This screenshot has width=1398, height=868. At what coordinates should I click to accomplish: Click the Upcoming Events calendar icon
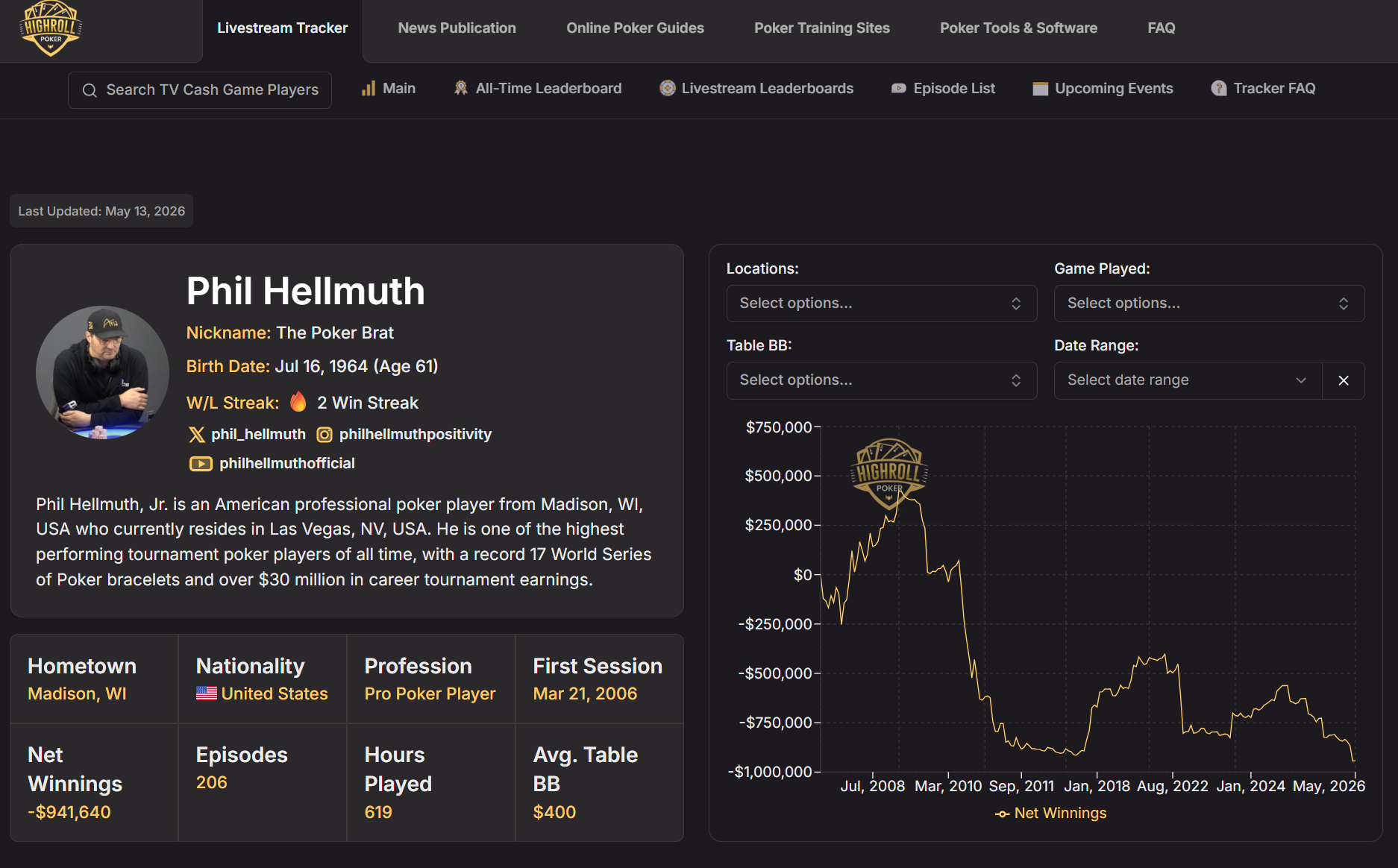[x=1040, y=89]
